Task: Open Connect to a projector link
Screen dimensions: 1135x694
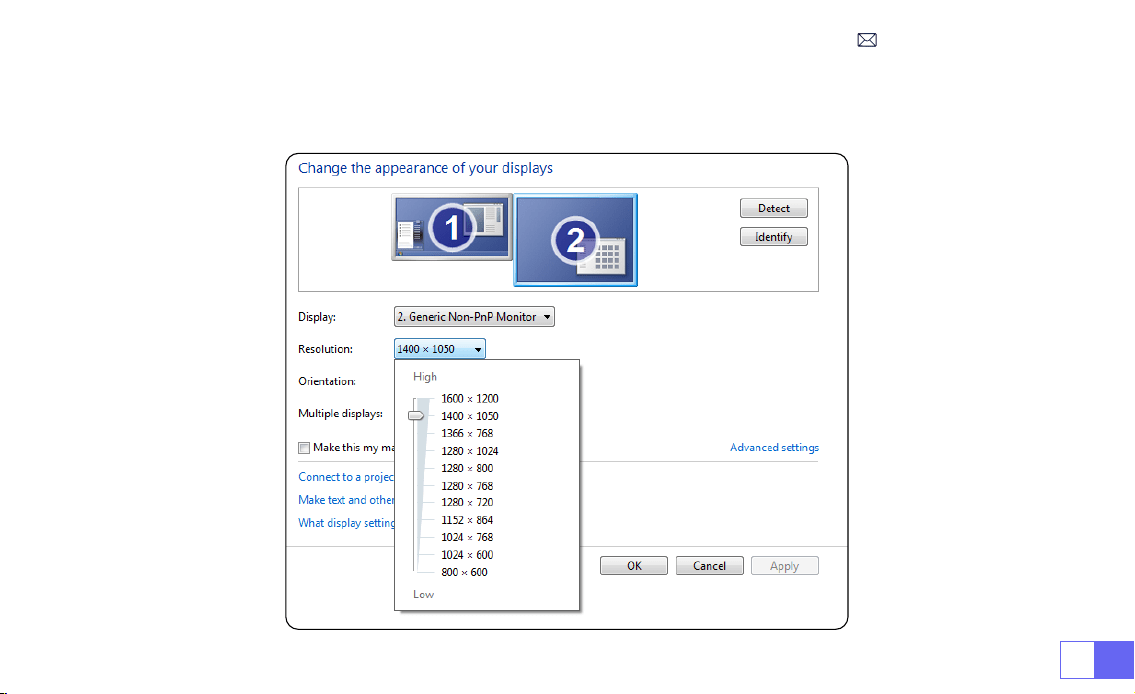Action: pyautogui.click(x=346, y=477)
